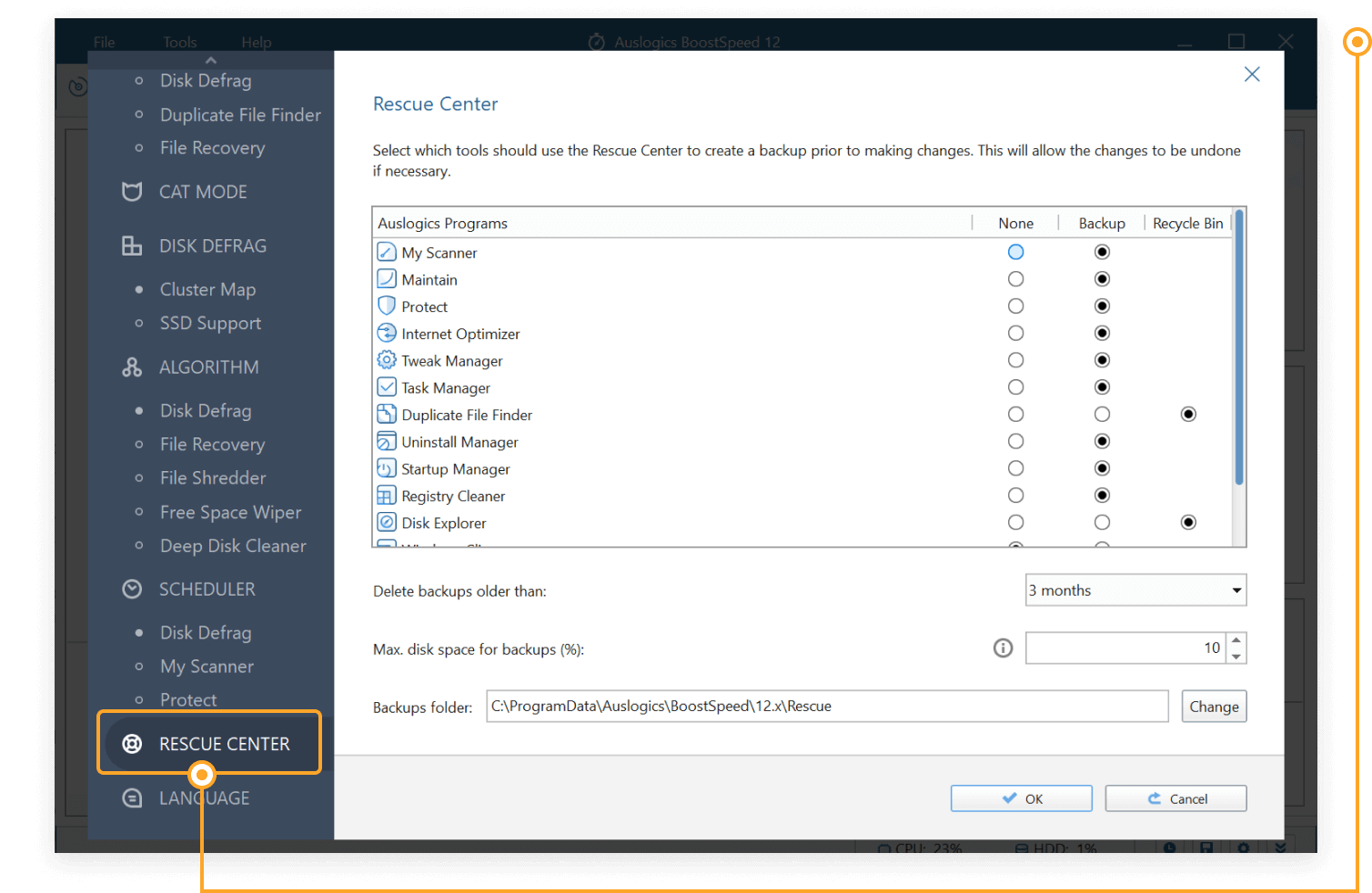Decrease max disk space percentage

click(1236, 657)
